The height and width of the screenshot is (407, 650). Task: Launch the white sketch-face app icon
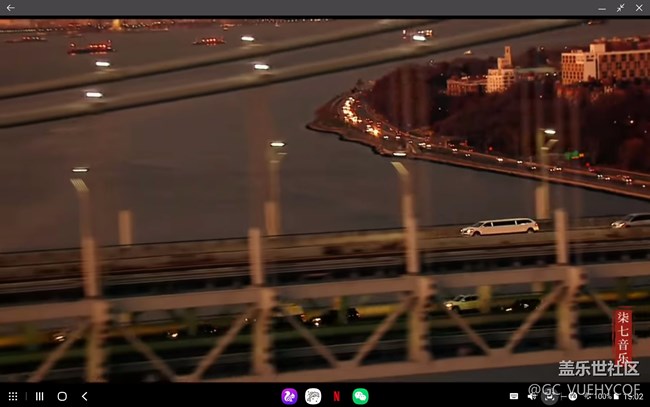313,396
